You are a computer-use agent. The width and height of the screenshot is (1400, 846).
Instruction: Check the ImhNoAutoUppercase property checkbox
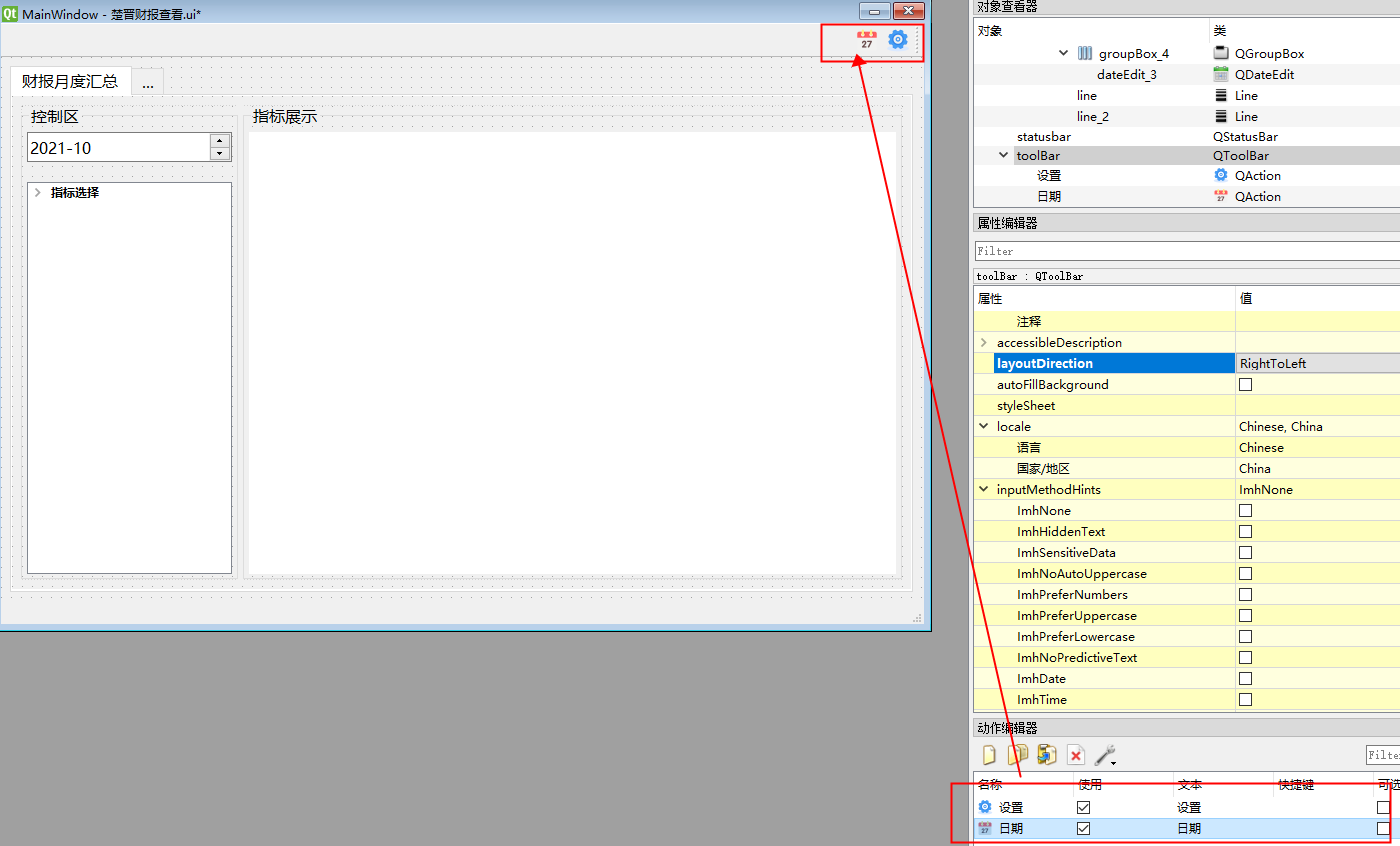pos(1245,573)
